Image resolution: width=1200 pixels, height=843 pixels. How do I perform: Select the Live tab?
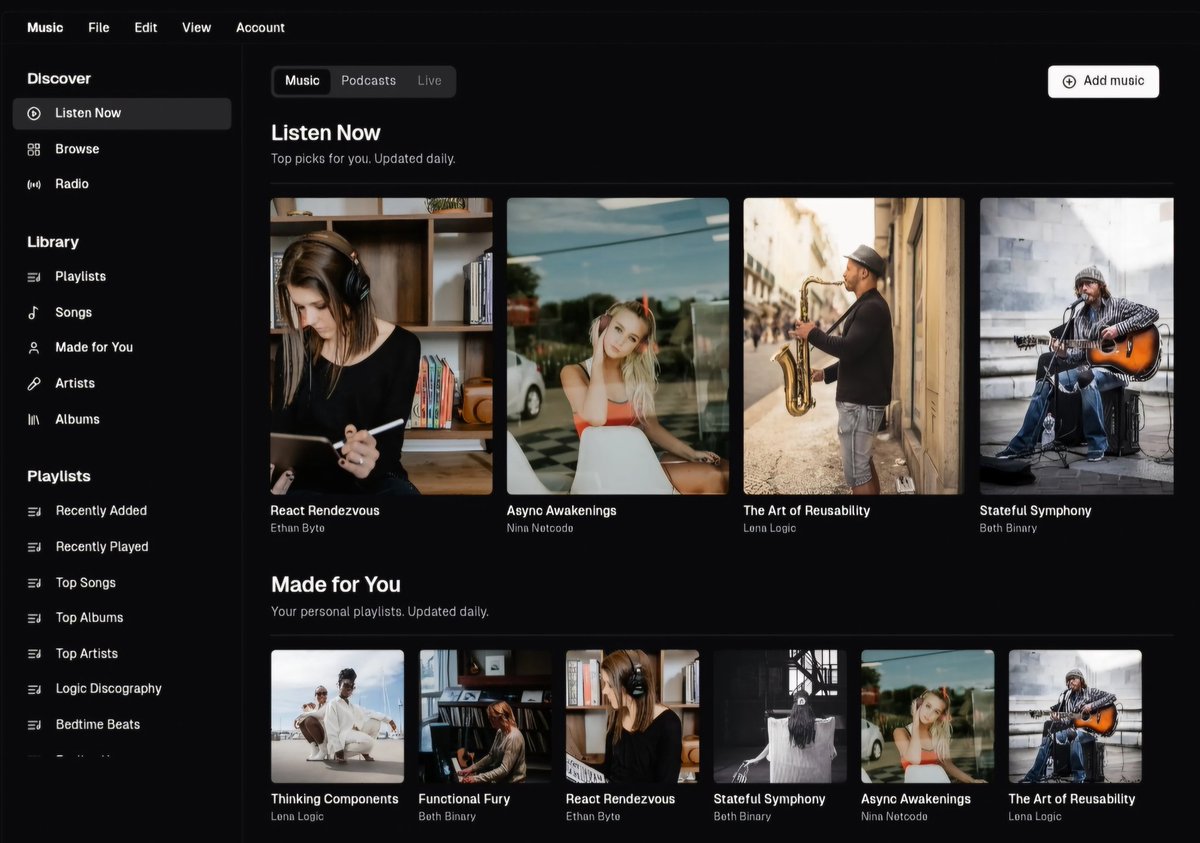pyautogui.click(x=429, y=81)
